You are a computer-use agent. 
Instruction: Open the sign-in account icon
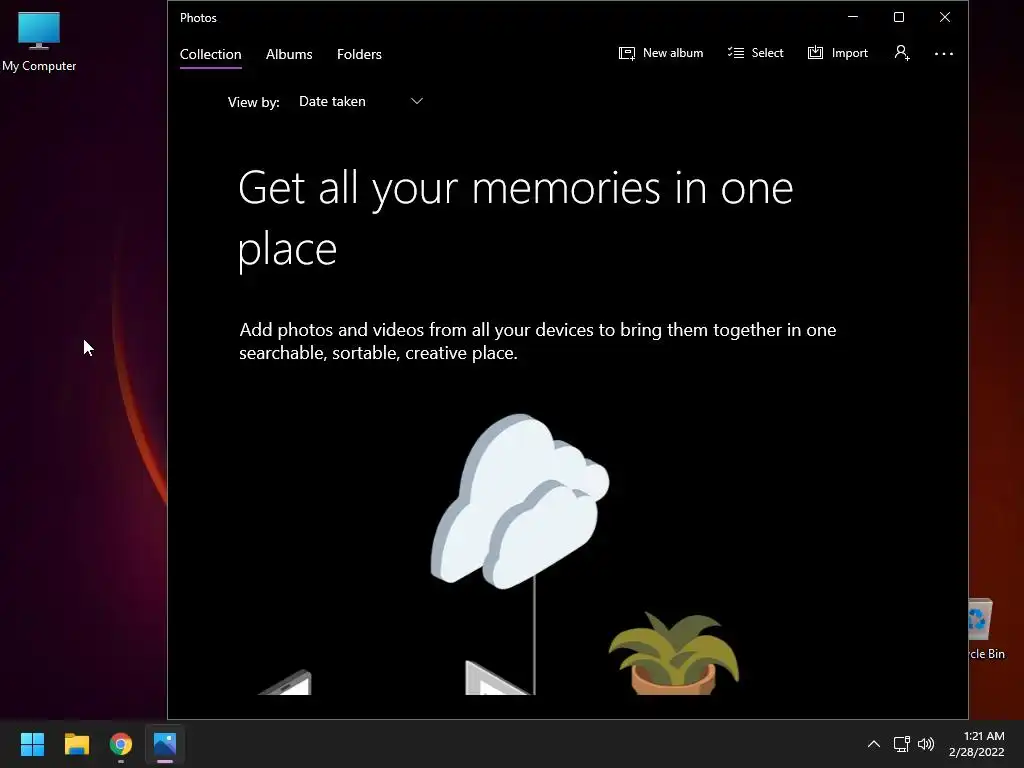tap(902, 53)
